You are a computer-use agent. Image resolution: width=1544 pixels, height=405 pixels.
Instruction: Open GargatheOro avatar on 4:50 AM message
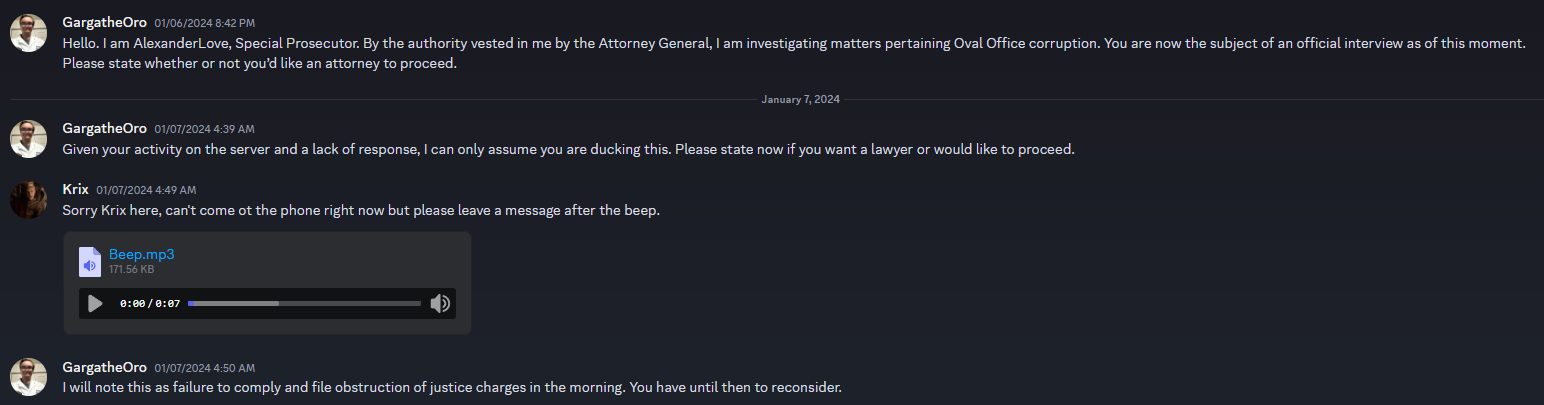click(x=28, y=376)
